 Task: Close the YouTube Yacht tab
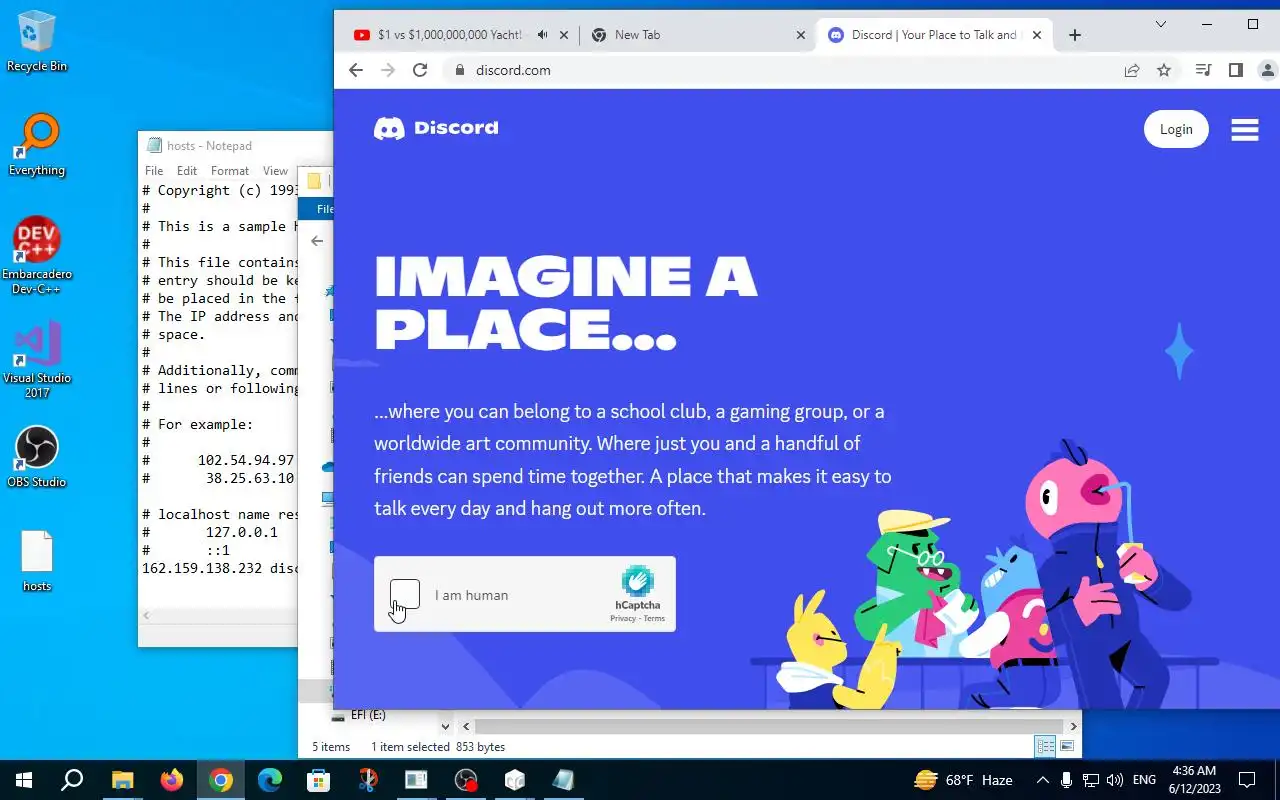[x=564, y=35]
